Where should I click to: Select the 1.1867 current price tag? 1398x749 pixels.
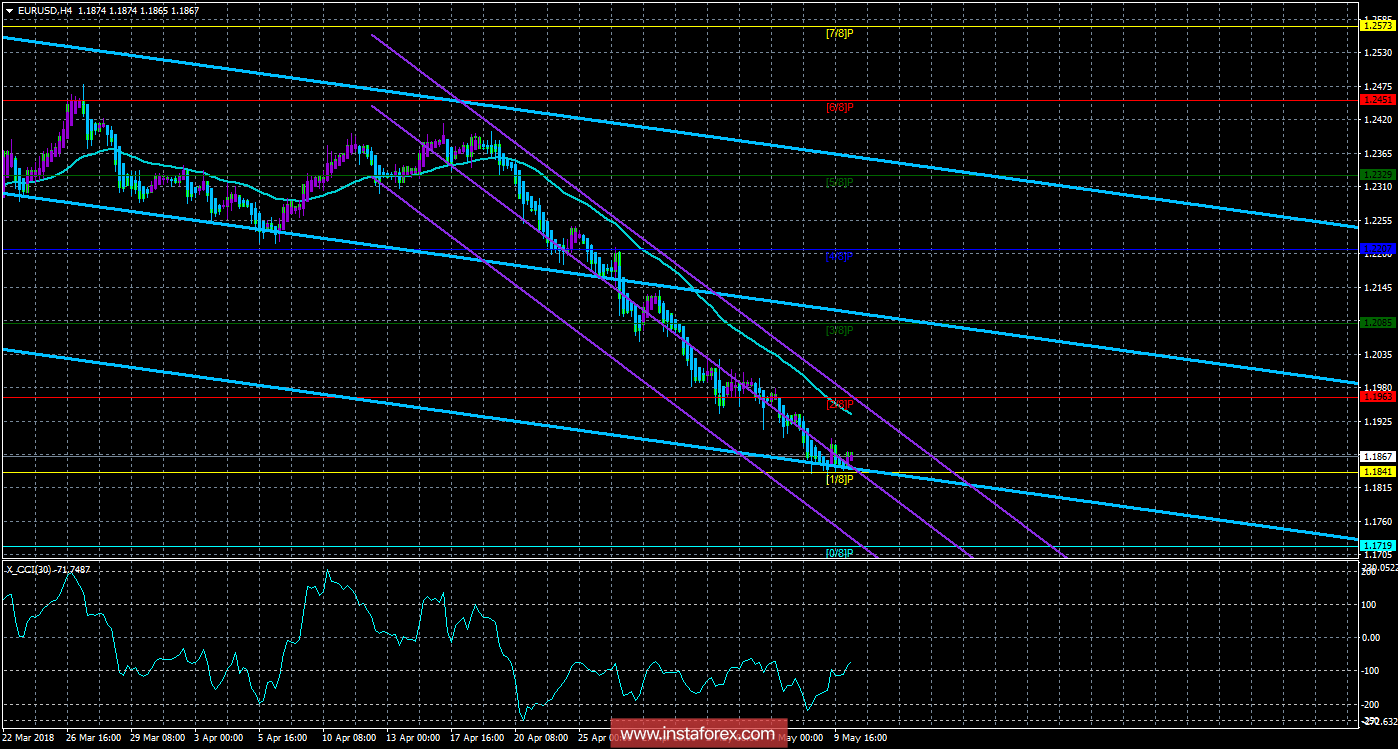[x=1376, y=455]
